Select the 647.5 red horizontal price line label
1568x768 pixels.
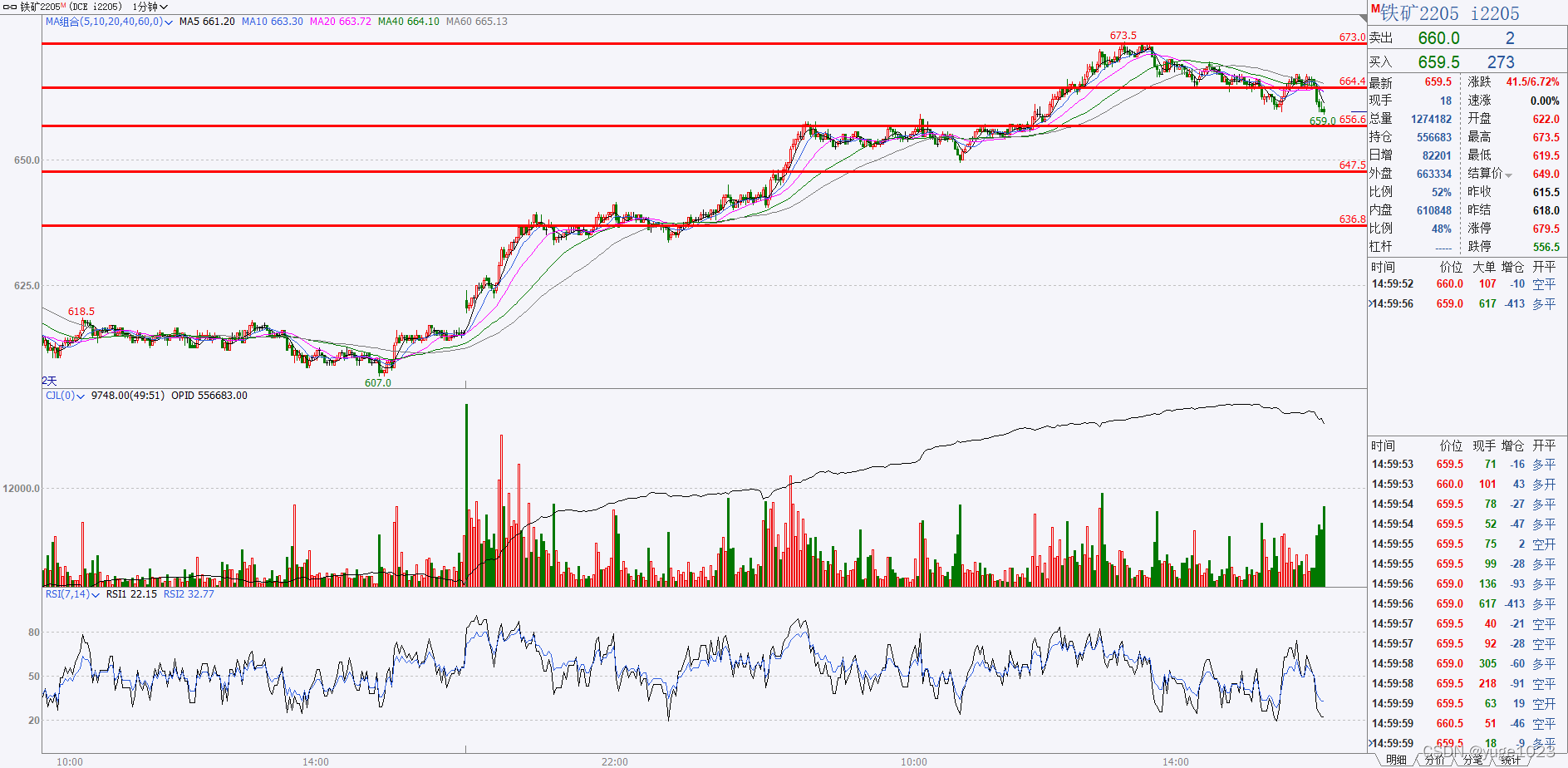tap(1352, 165)
